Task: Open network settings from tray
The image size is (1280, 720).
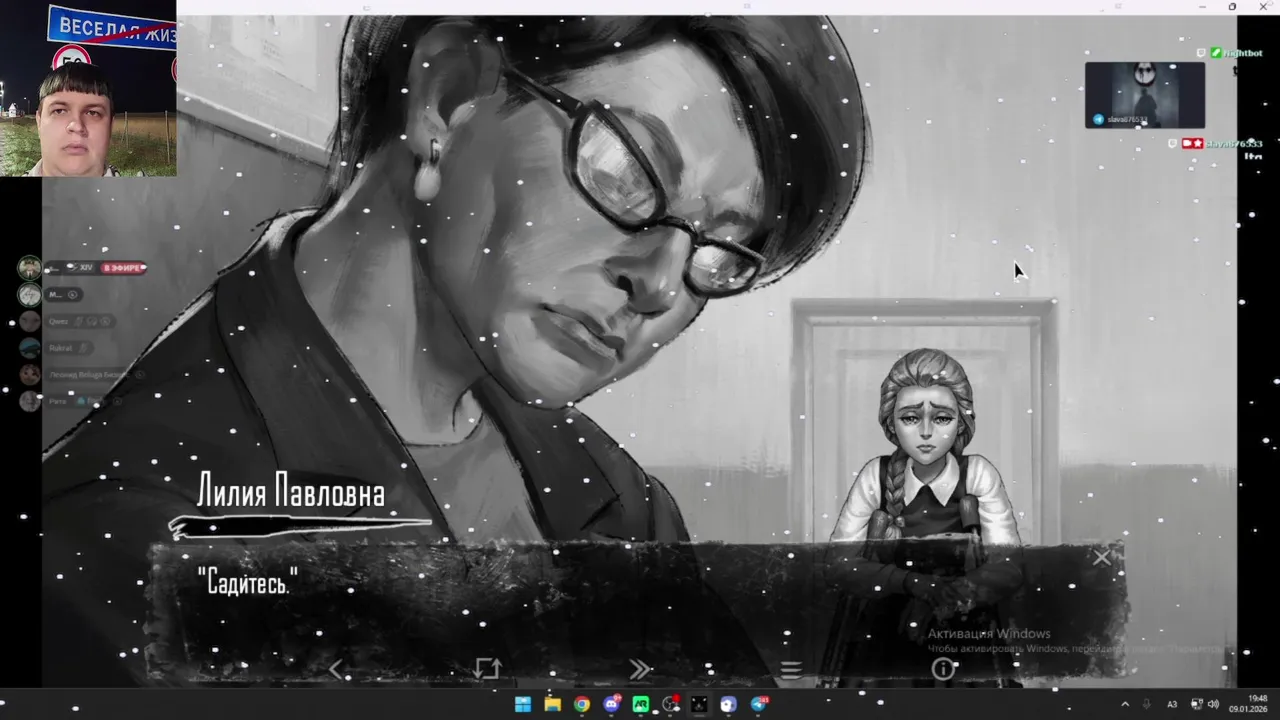Action: pyautogui.click(x=1197, y=704)
